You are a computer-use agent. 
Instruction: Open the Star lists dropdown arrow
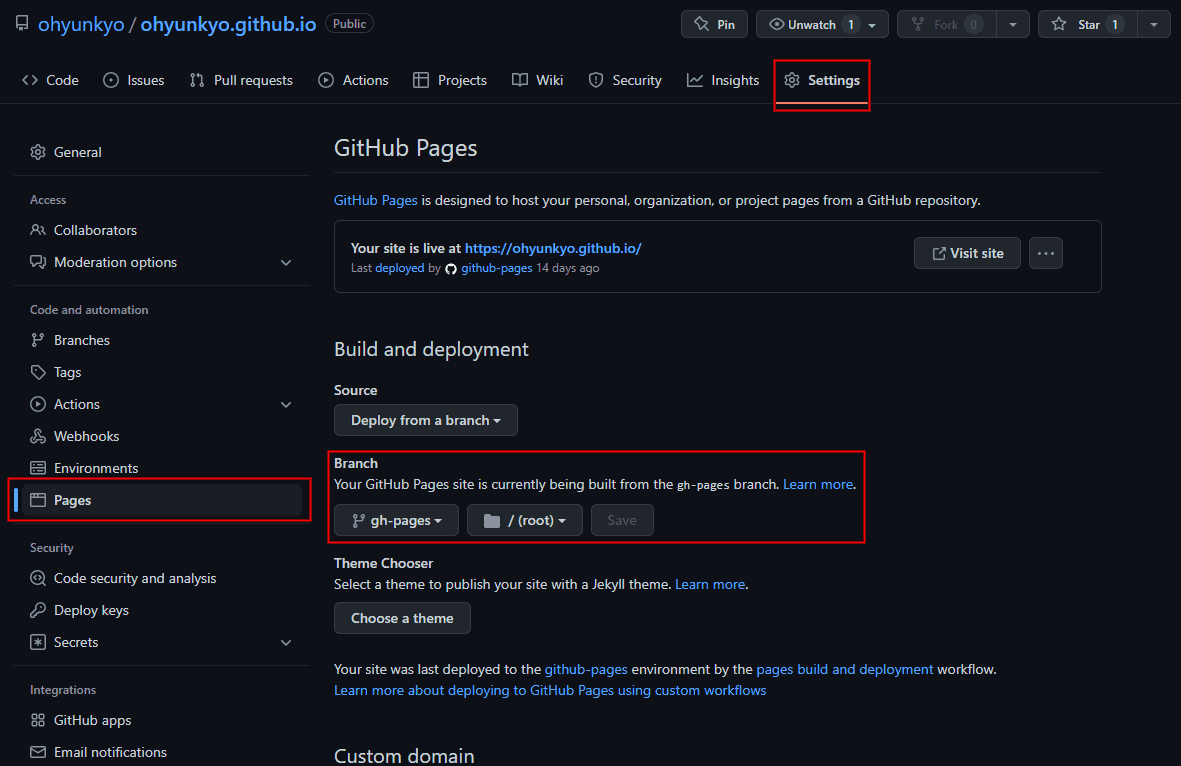[x=1154, y=24]
